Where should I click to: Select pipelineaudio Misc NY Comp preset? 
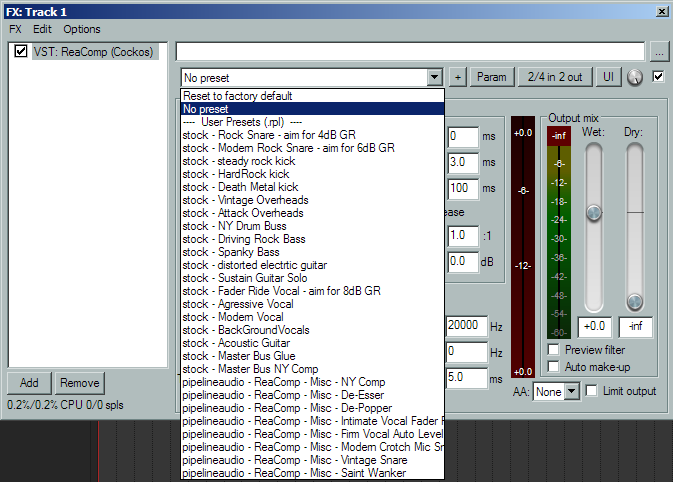312,382
